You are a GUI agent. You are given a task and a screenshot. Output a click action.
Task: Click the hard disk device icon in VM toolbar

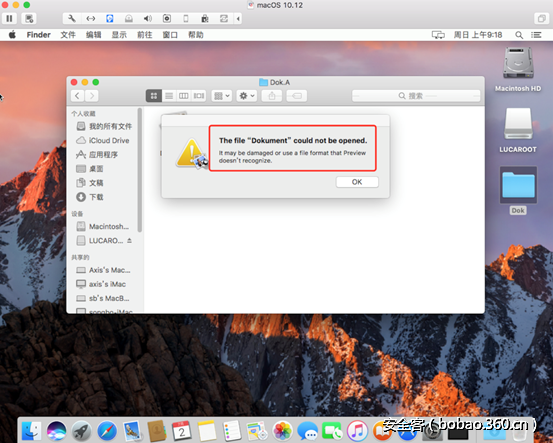point(129,18)
